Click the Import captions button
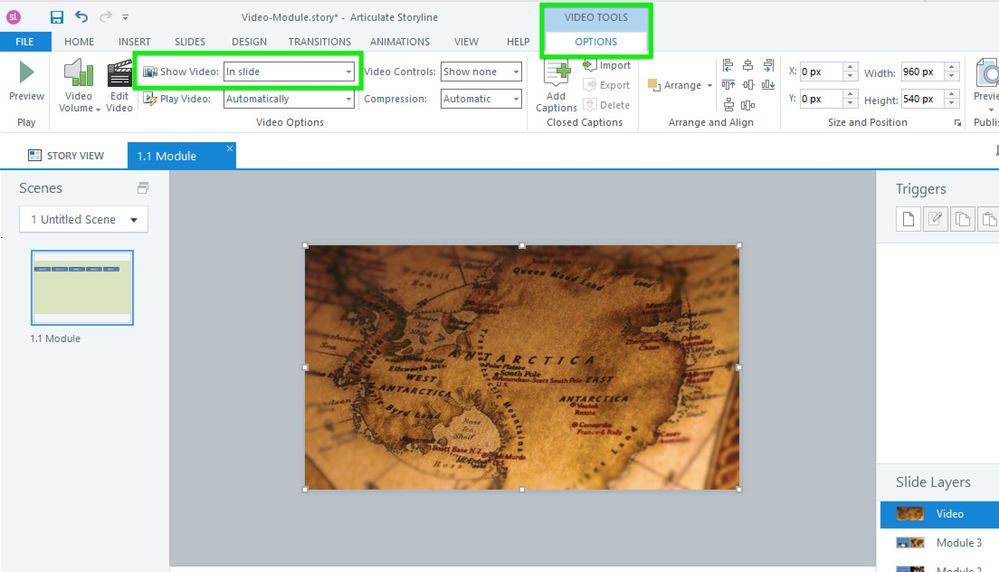The height and width of the screenshot is (572, 999). pyautogui.click(x=607, y=65)
